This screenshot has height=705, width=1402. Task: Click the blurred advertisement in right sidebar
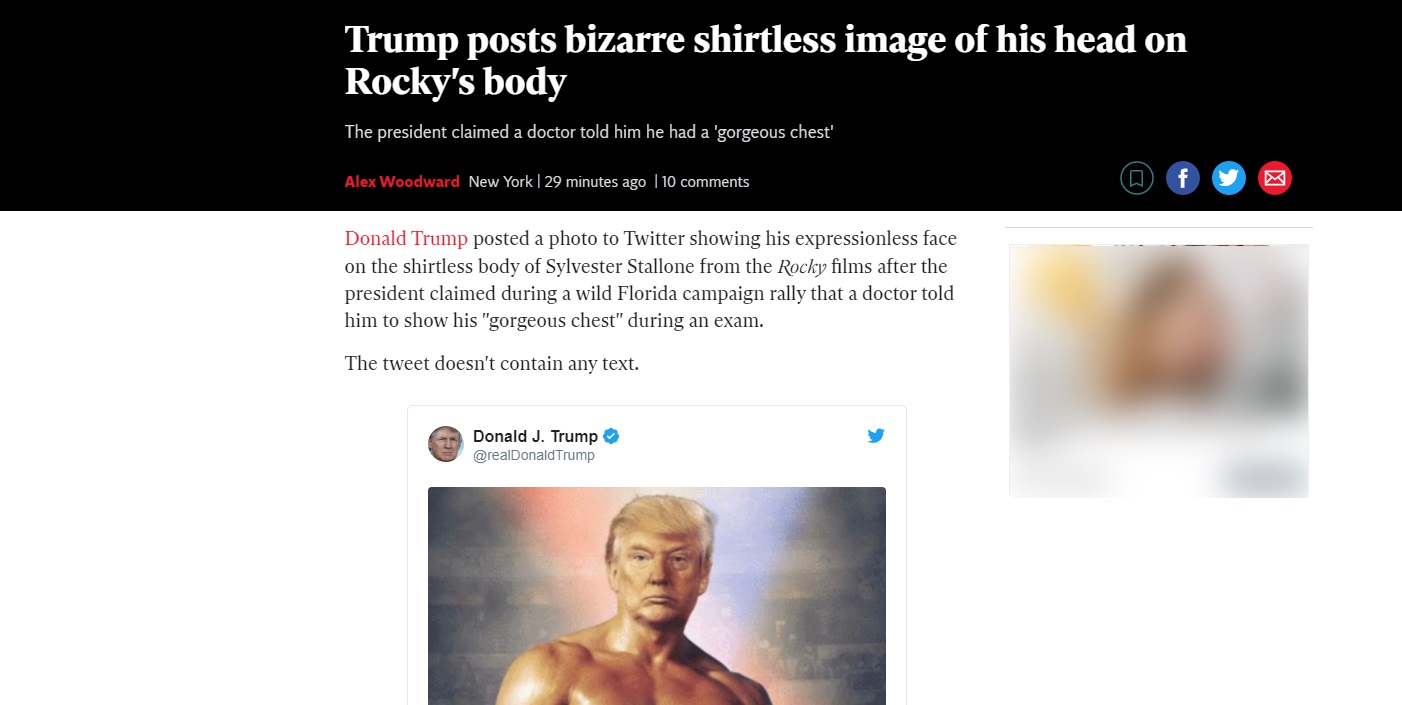point(1159,371)
